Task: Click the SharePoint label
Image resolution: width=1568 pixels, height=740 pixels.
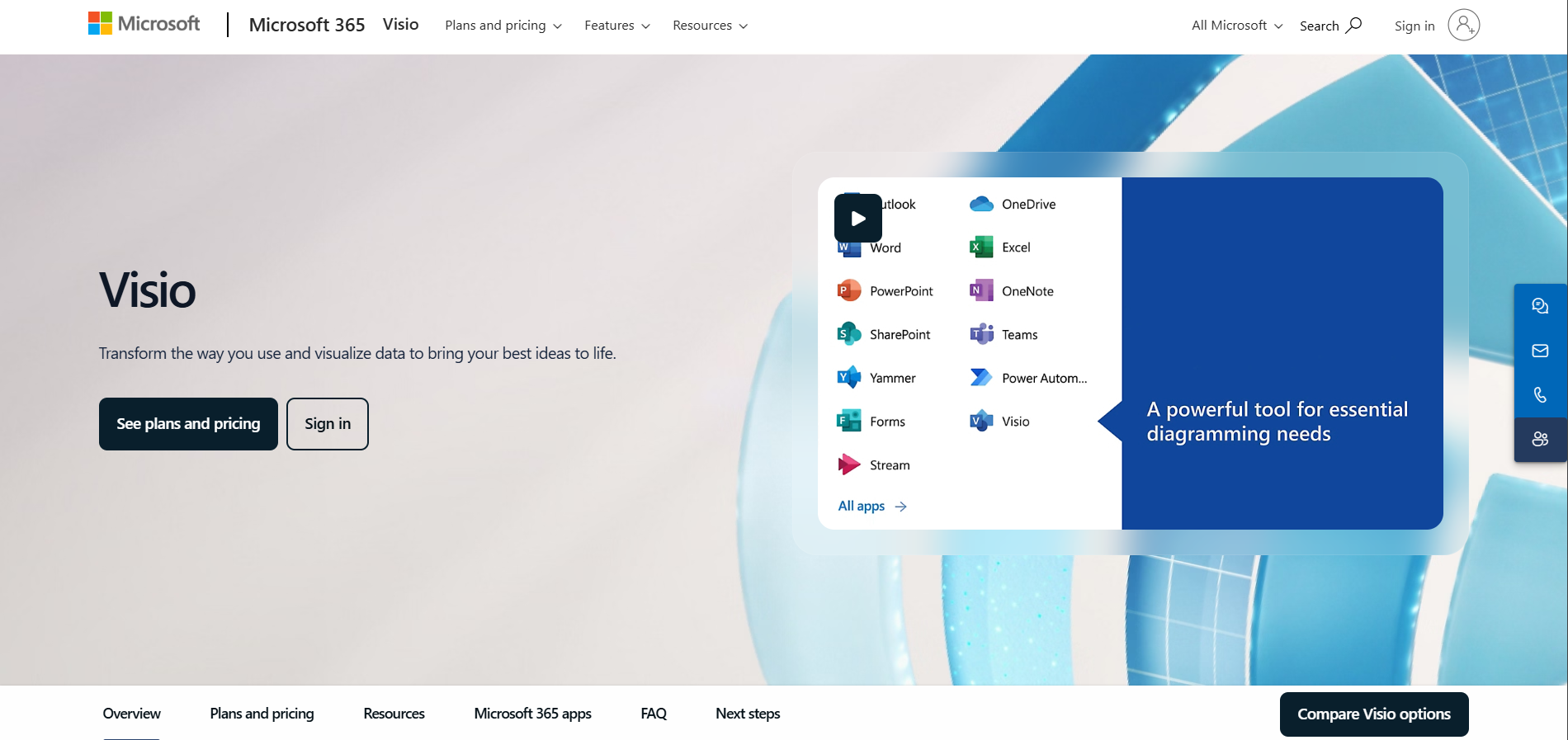Action: coord(900,335)
